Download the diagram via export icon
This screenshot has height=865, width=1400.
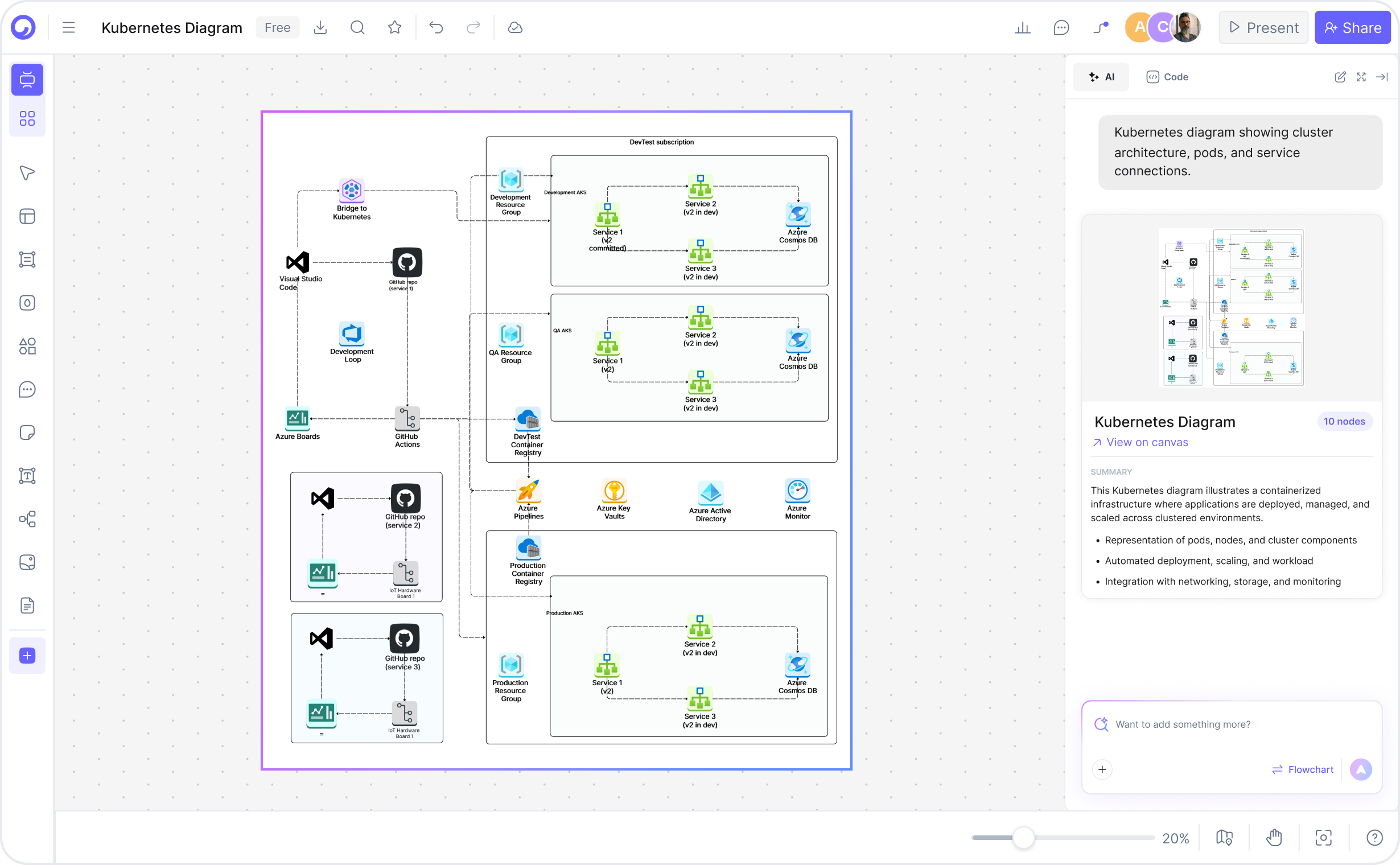(320, 27)
